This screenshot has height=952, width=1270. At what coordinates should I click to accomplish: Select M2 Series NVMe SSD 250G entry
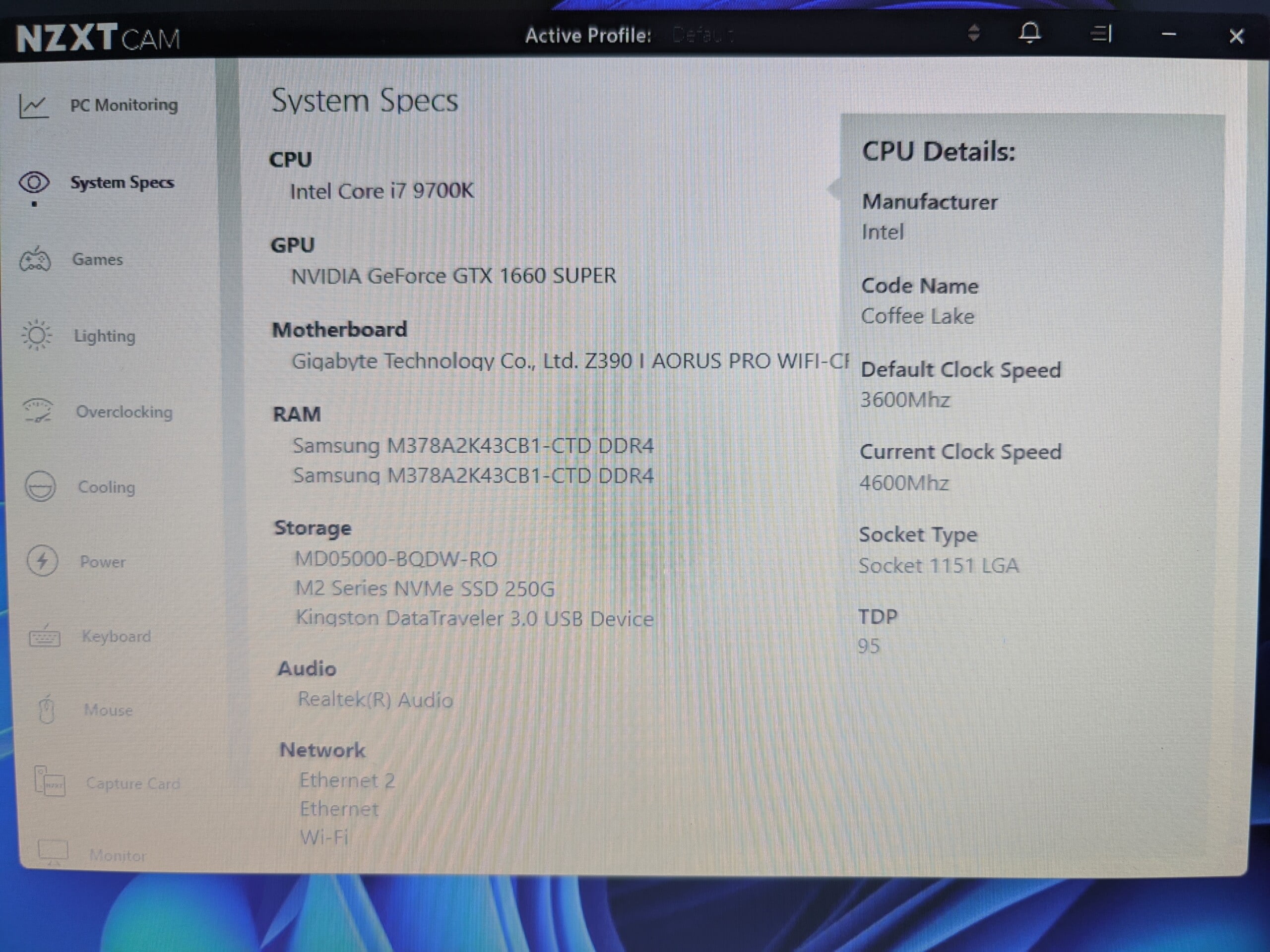425,589
